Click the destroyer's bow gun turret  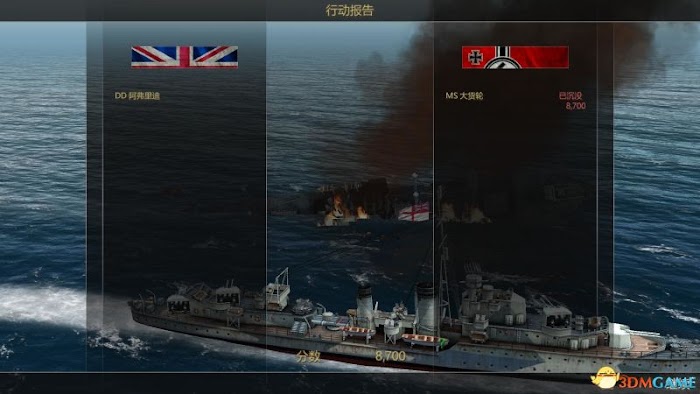coord(619,336)
